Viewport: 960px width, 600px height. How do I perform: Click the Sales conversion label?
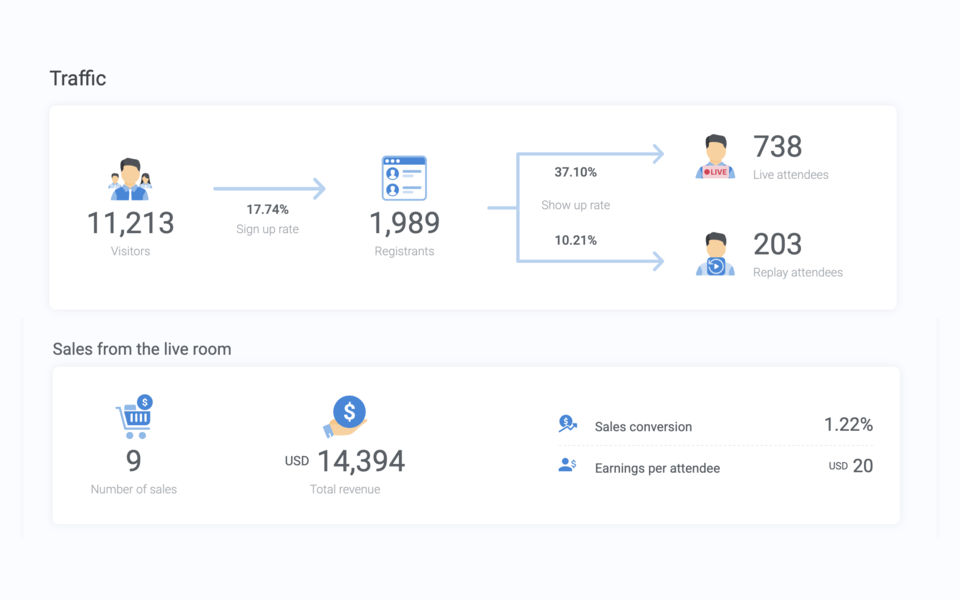click(643, 427)
